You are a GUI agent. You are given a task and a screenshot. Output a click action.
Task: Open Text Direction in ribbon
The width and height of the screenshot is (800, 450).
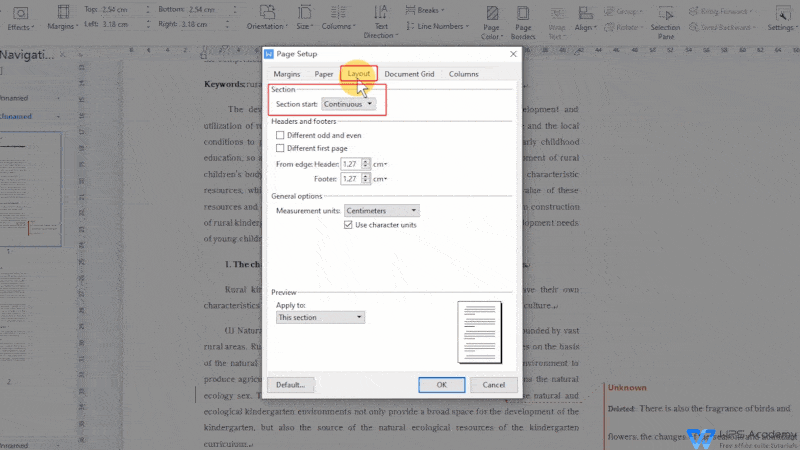pyautogui.click(x=380, y=21)
